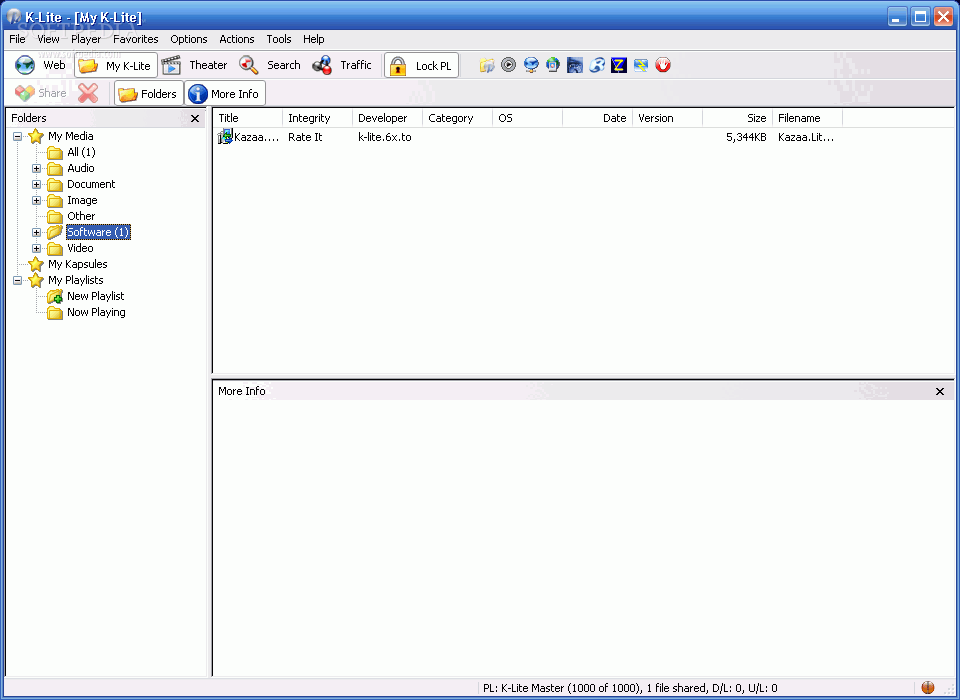Click the k-lite.6x.to developer cell
Screen dimensions: 960x700
pyautogui.click(x=384, y=137)
